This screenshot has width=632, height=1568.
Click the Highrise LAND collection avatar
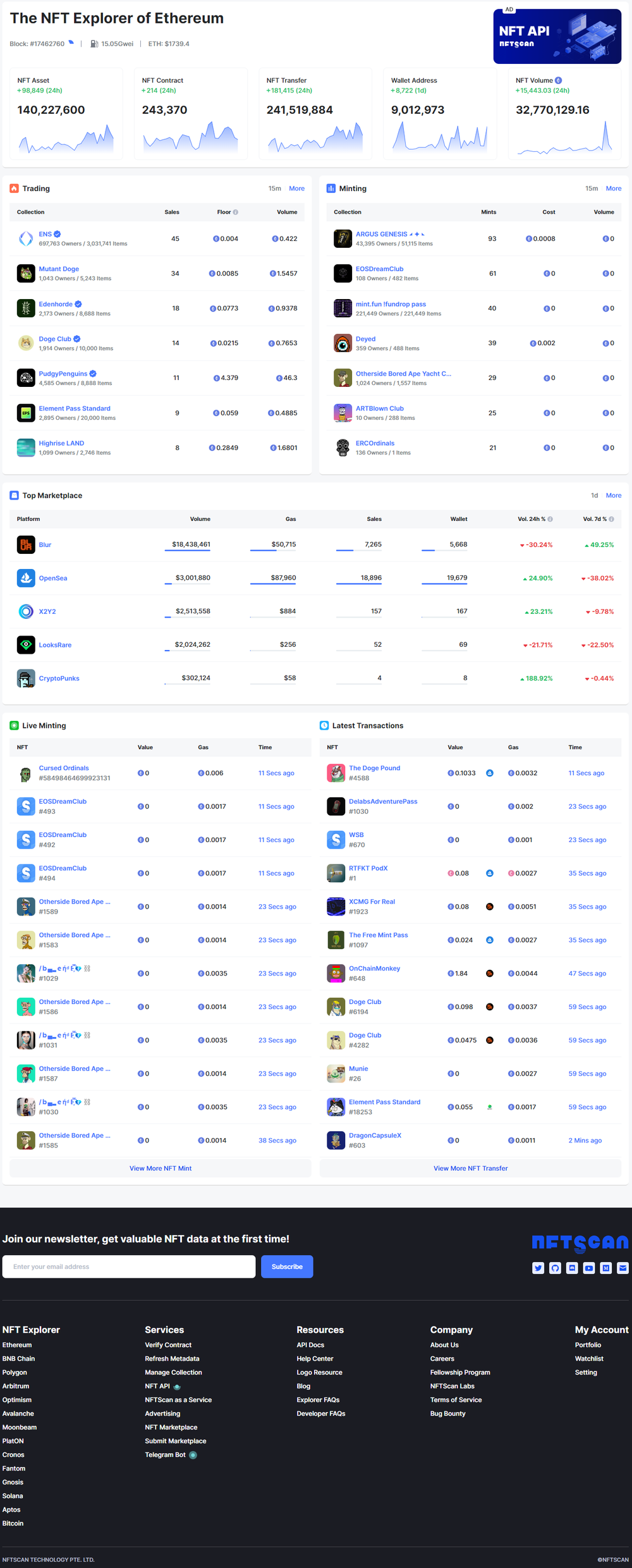click(26, 448)
